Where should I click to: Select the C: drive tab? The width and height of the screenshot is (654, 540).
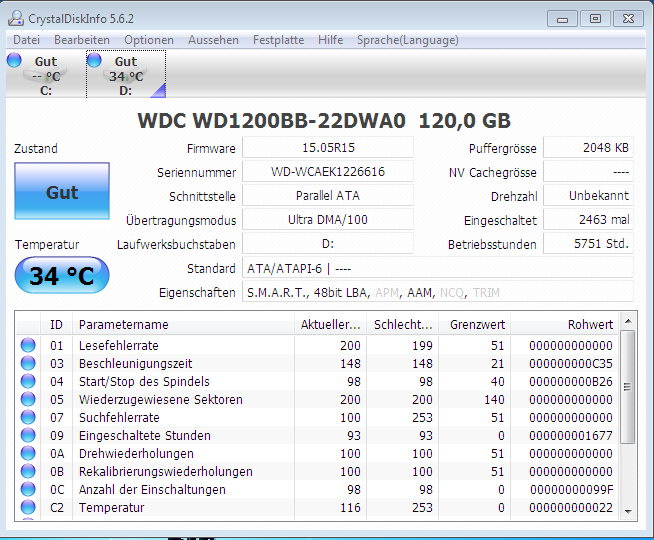point(45,74)
